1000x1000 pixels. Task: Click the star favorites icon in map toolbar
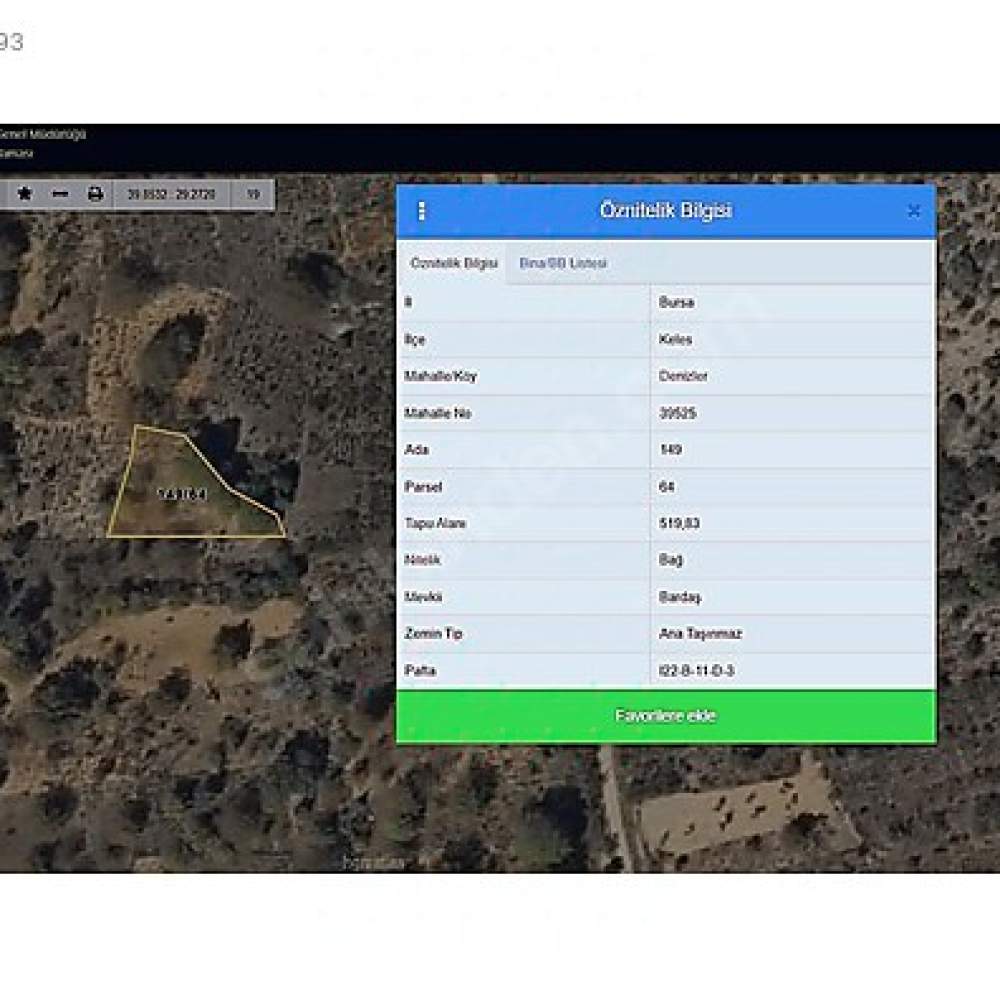24,194
